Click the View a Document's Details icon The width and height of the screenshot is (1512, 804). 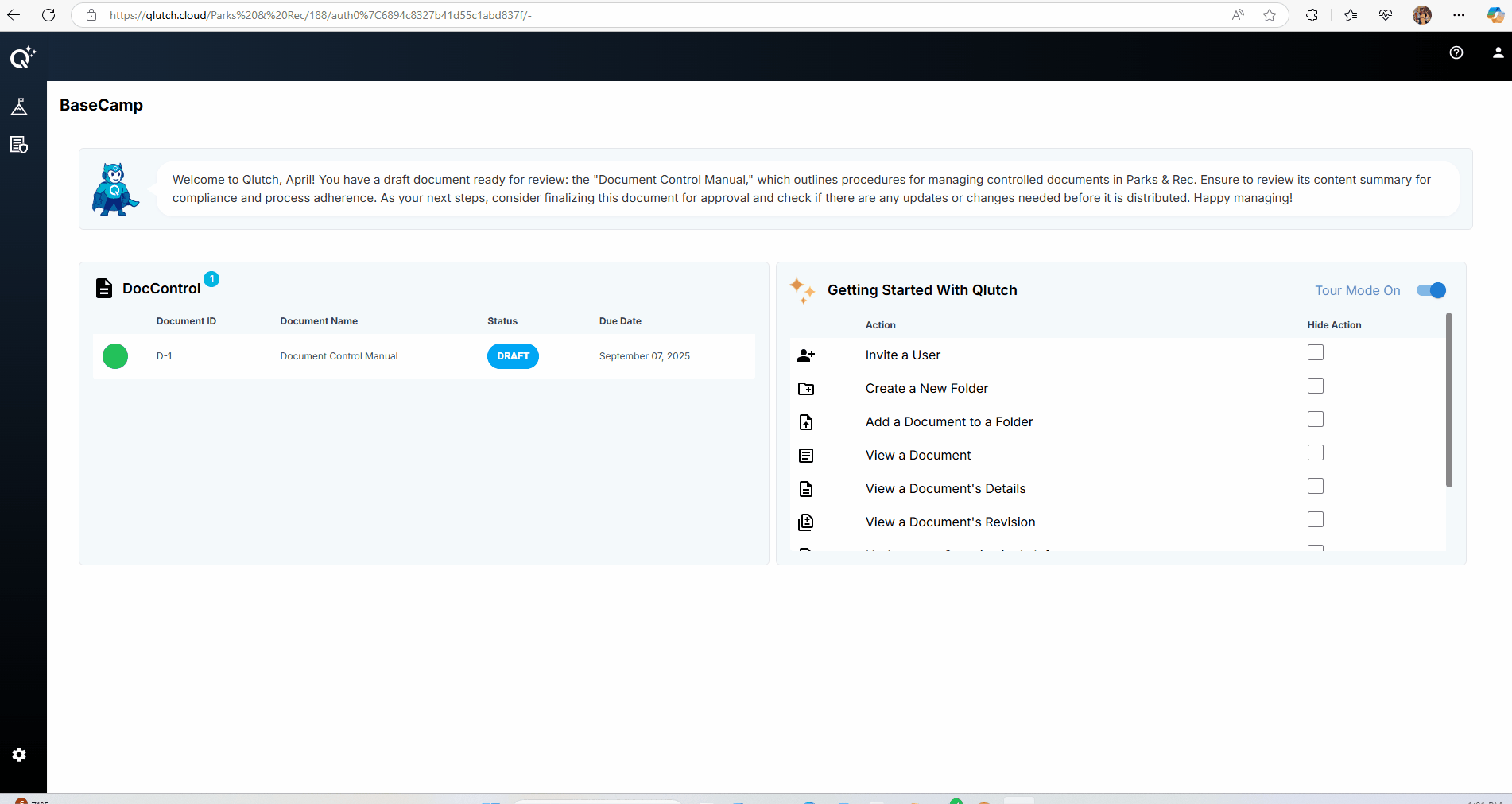click(x=806, y=489)
